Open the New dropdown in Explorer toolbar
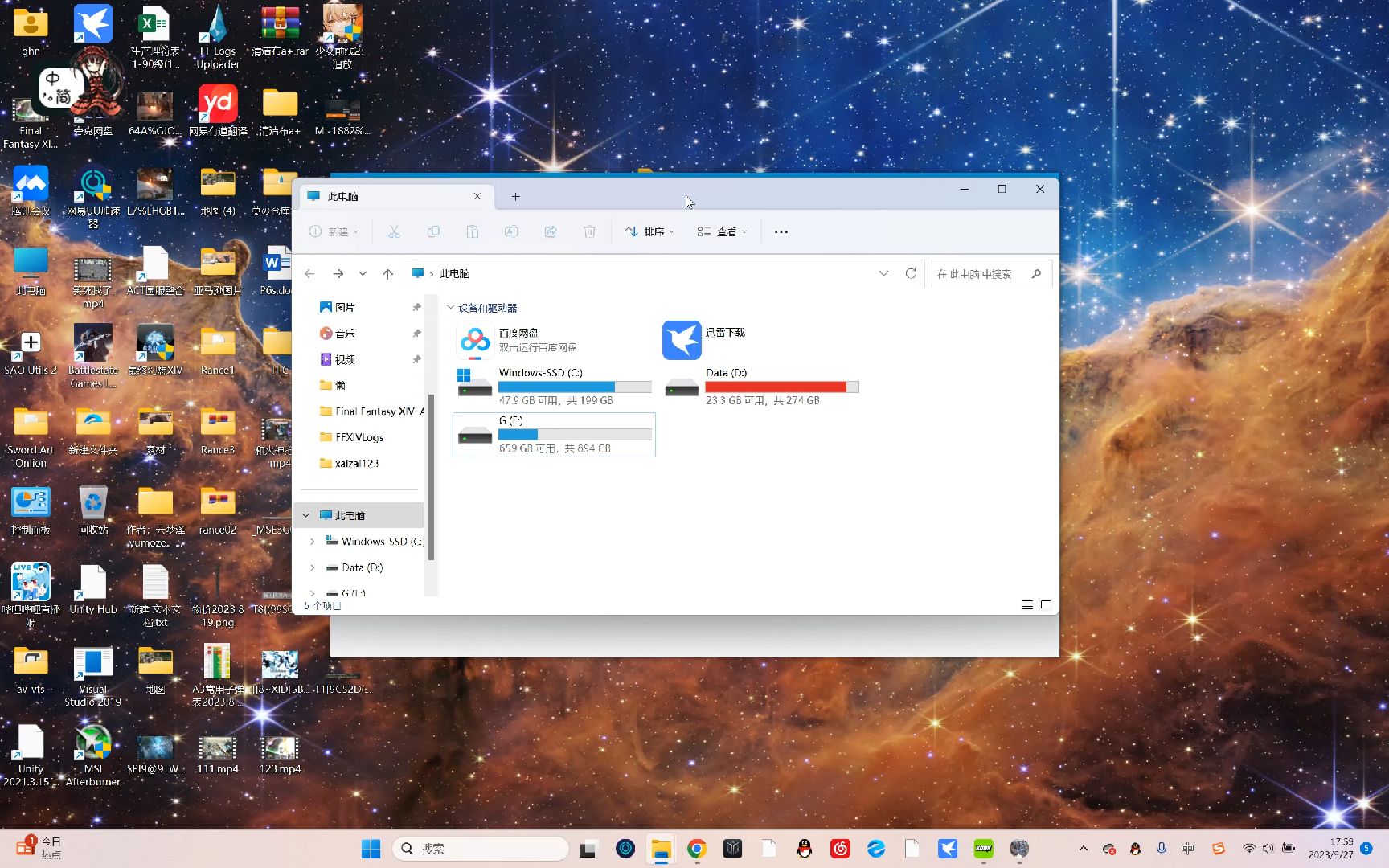1389x868 pixels. 334,231
